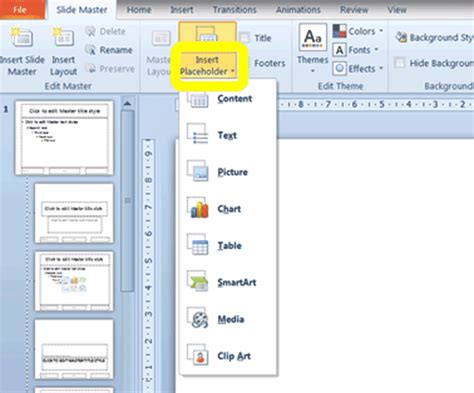
Task: Choose the Content placeholder icon
Action: coord(198,99)
